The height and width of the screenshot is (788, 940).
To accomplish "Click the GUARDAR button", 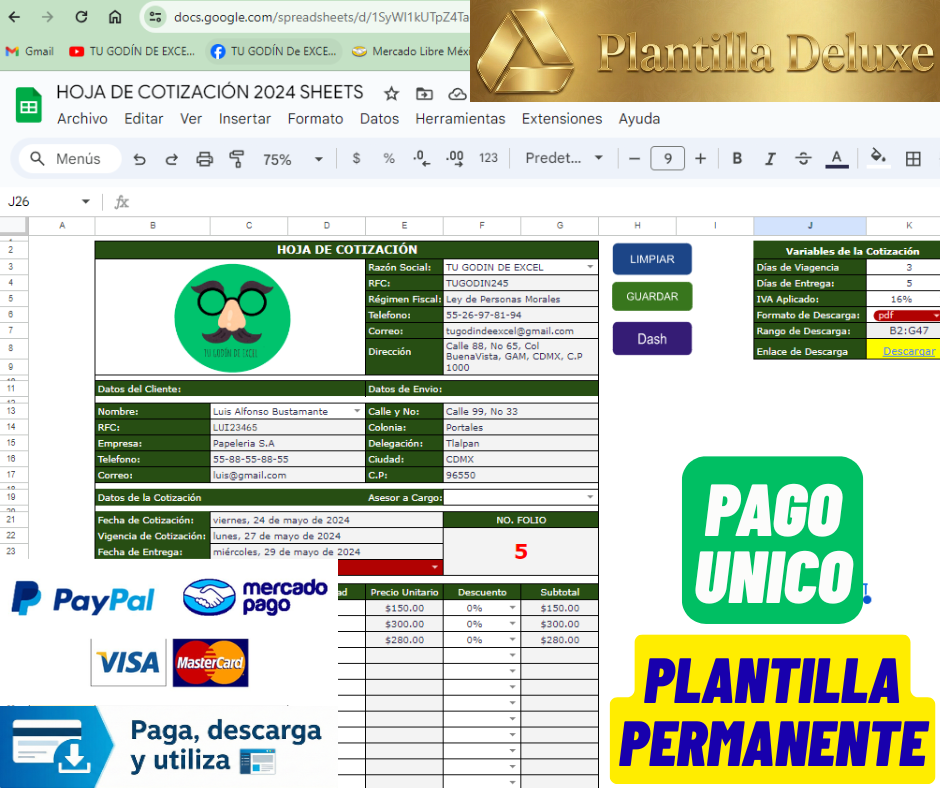I will (652, 296).
